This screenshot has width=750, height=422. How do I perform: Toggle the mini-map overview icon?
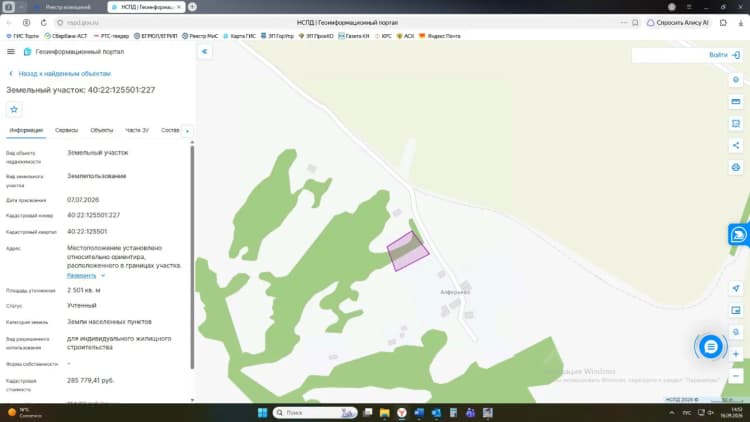tap(736, 311)
